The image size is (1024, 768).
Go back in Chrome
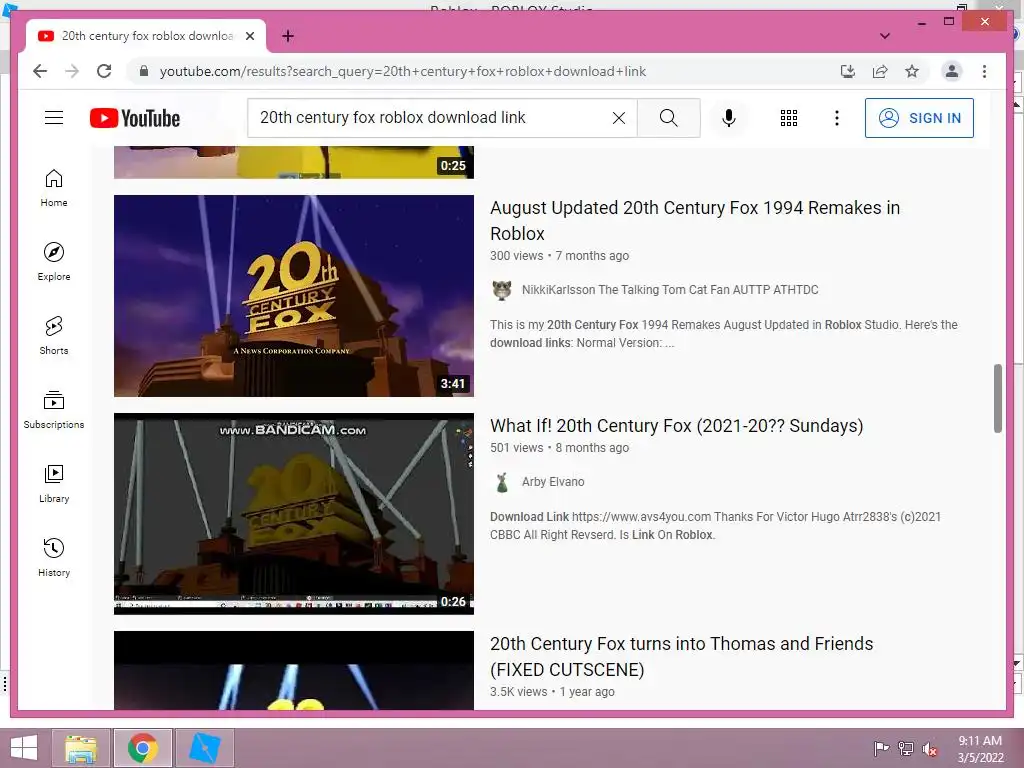click(40, 71)
